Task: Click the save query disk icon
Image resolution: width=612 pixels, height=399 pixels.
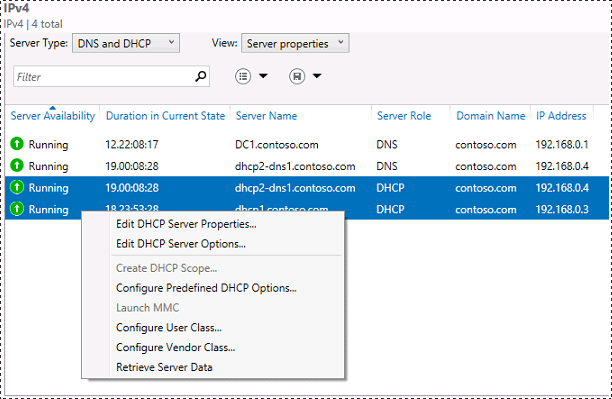Action: coord(297,76)
